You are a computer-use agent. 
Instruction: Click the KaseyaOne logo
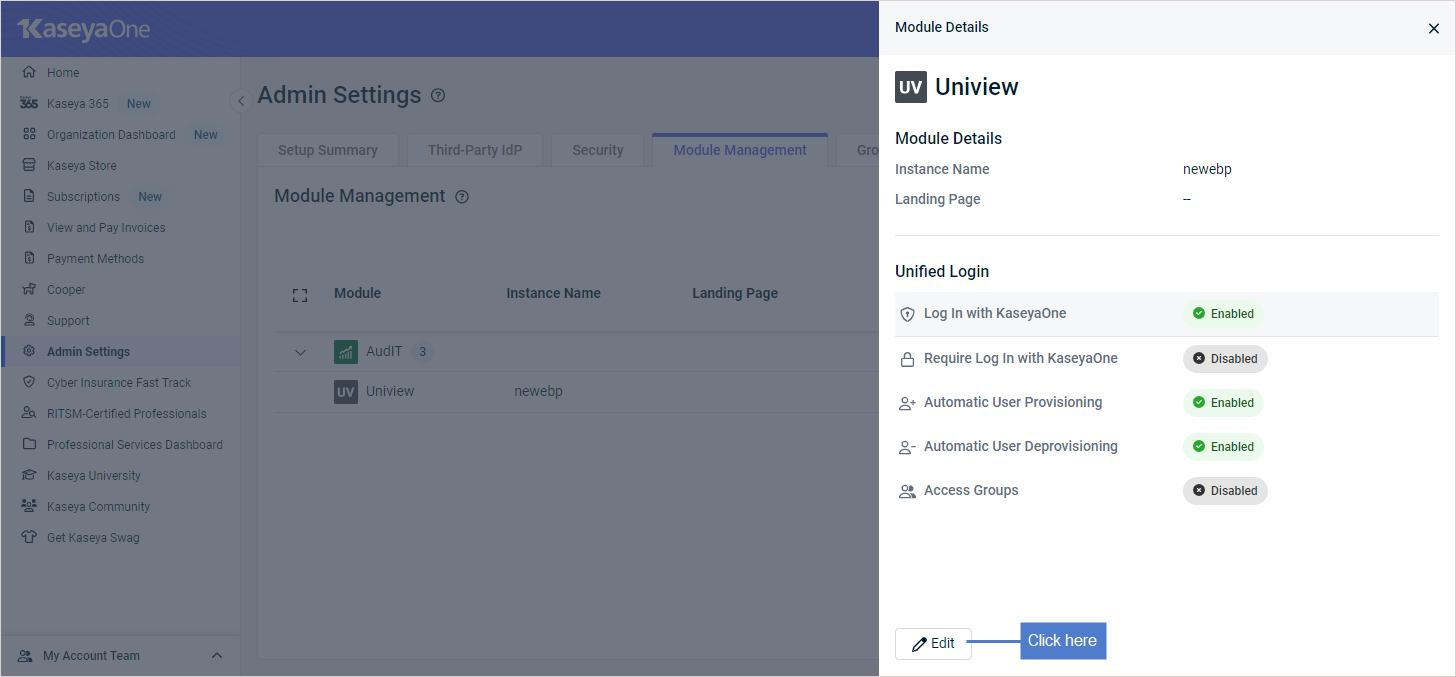[x=84, y=29]
